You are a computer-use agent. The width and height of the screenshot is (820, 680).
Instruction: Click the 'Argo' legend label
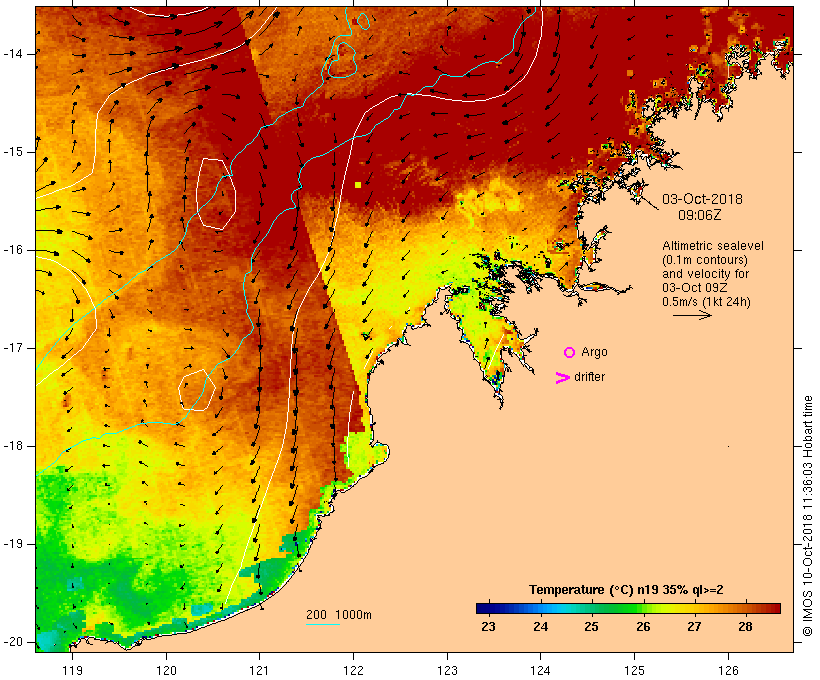click(x=594, y=352)
